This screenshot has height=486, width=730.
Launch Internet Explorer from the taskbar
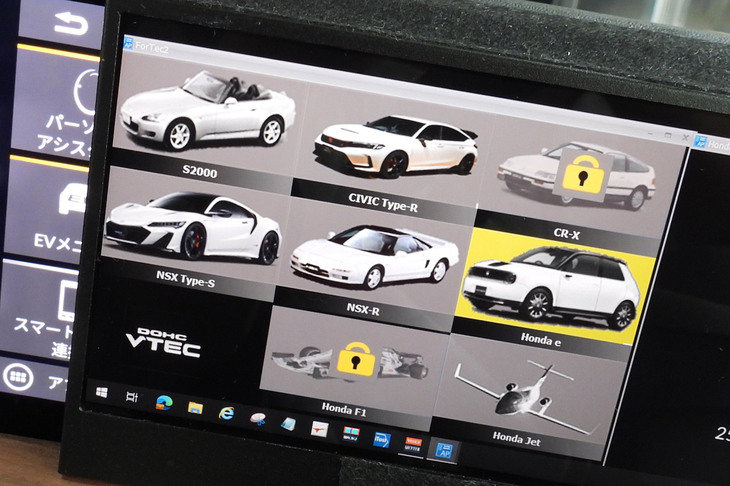click(x=226, y=413)
